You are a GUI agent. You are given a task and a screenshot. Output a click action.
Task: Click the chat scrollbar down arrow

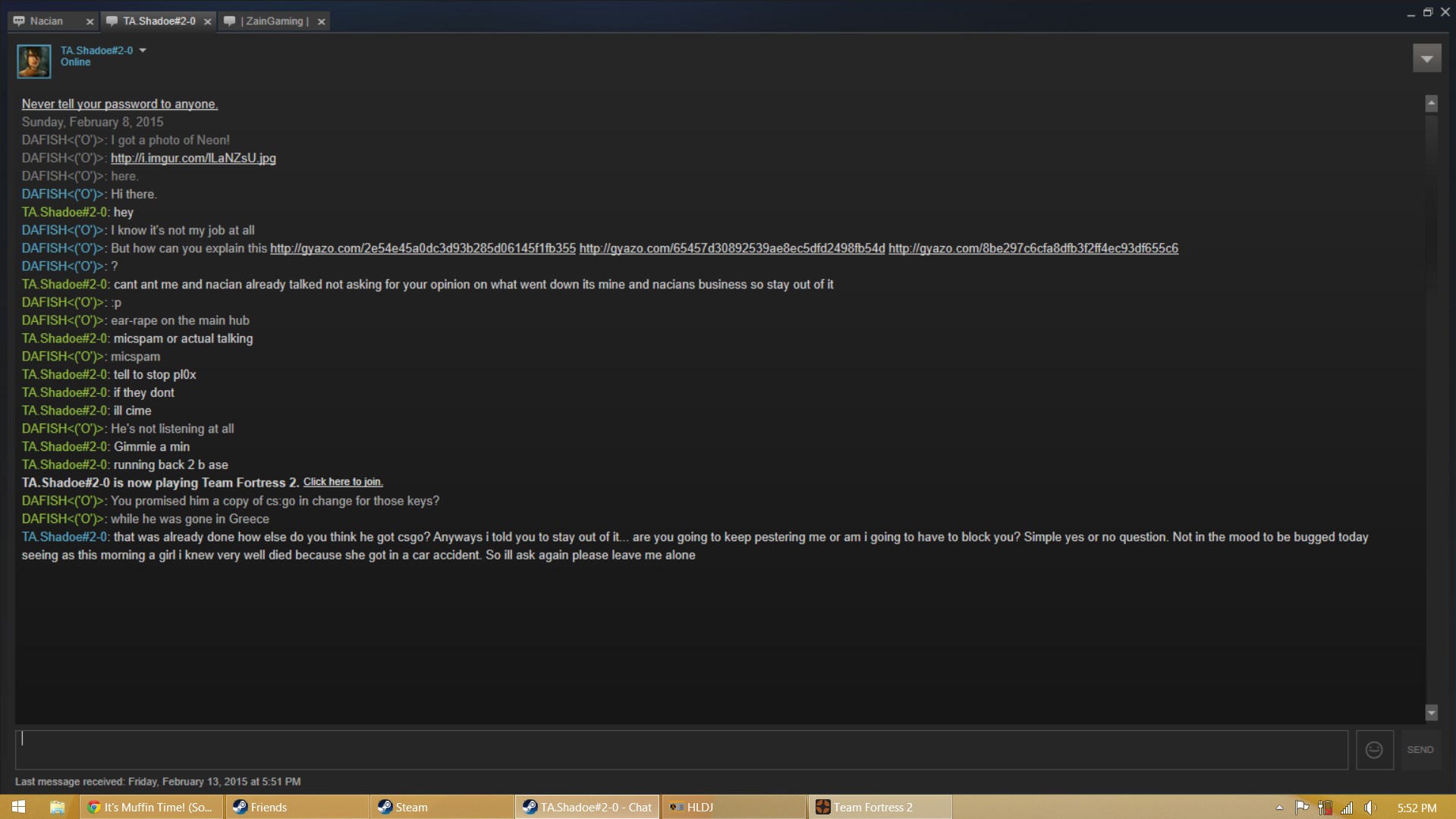[1431, 713]
